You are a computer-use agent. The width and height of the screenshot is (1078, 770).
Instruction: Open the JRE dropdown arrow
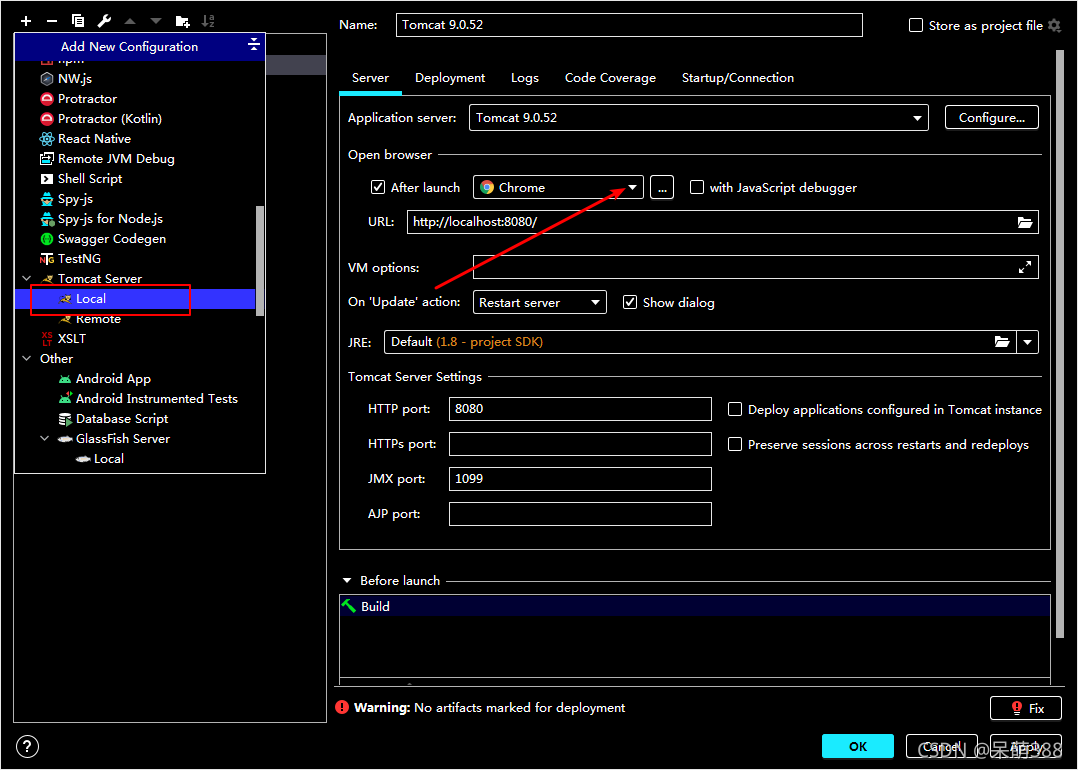tap(1028, 342)
